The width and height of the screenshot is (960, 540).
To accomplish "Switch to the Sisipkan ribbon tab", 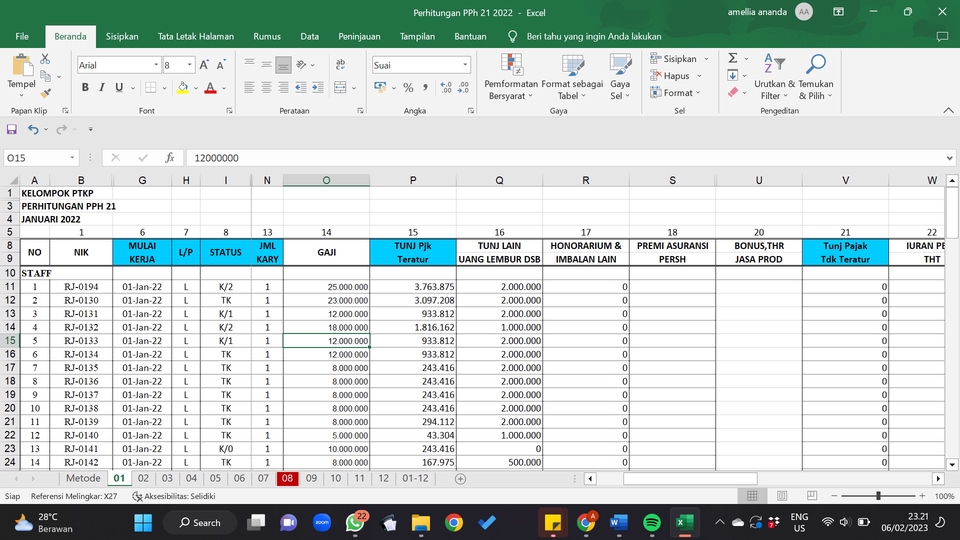I will (122, 36).
